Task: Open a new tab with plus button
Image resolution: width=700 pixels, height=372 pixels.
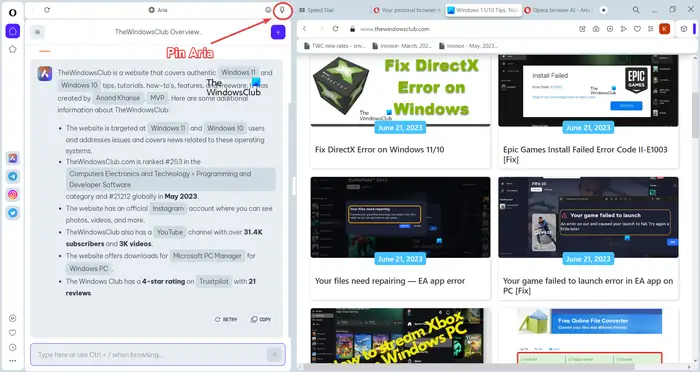Action: point(604,10)
